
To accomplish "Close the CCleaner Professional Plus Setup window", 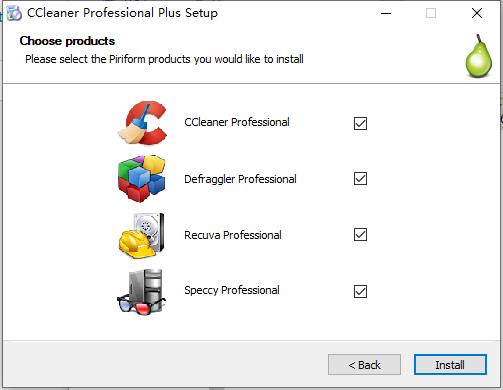I will [x=477, y=13].
